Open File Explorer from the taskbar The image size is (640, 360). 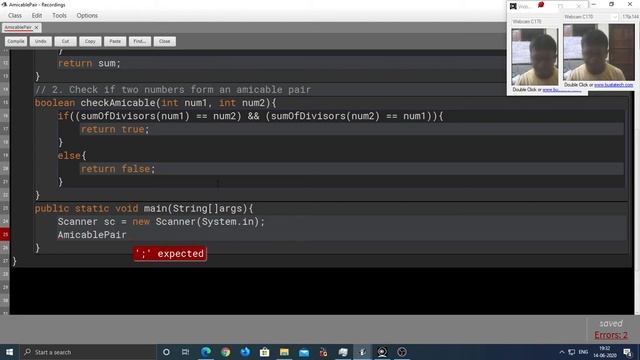(284, 352)
